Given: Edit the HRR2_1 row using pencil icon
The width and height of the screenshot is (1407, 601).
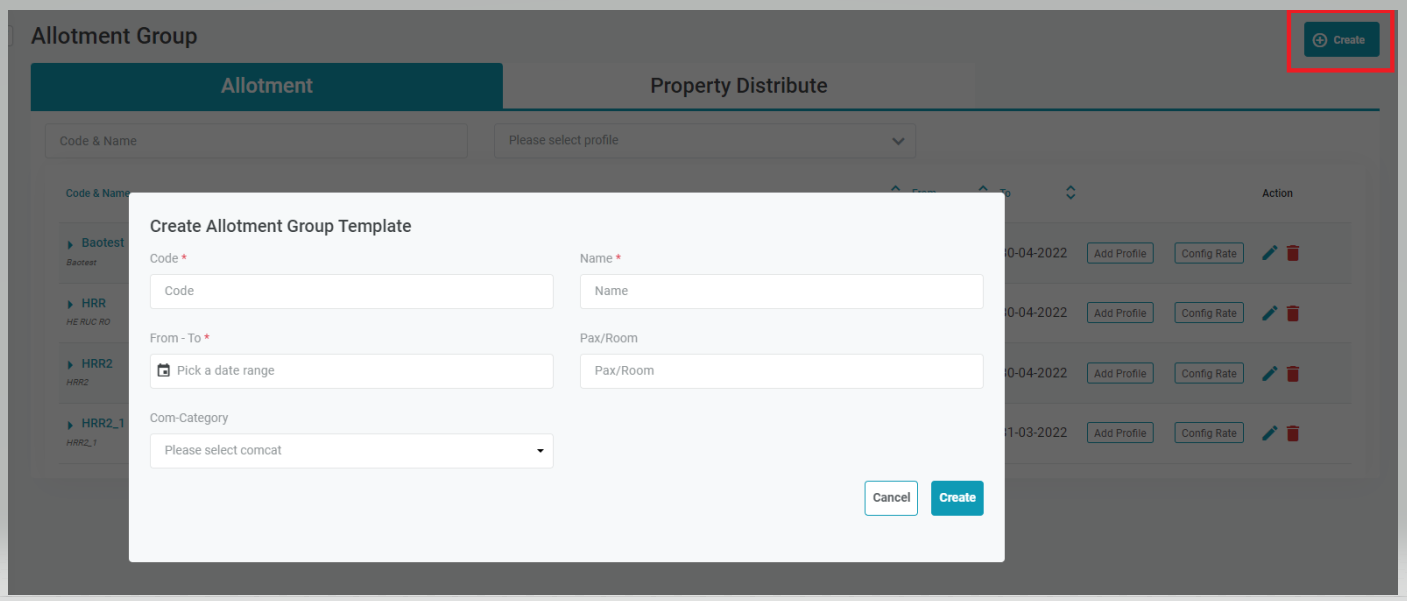Looking at the screenshot, I should [x=1270, y=433].
